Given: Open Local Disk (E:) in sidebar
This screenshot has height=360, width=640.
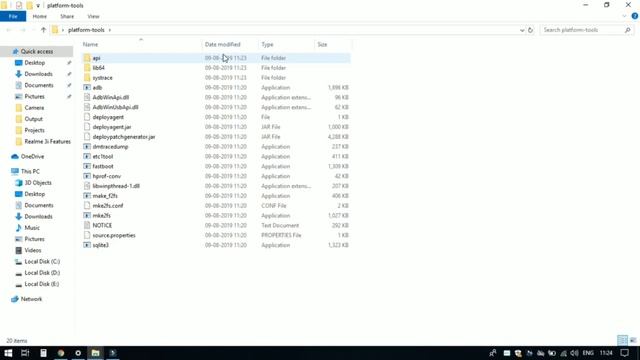Looking at the screenshot, I should 42,284.
